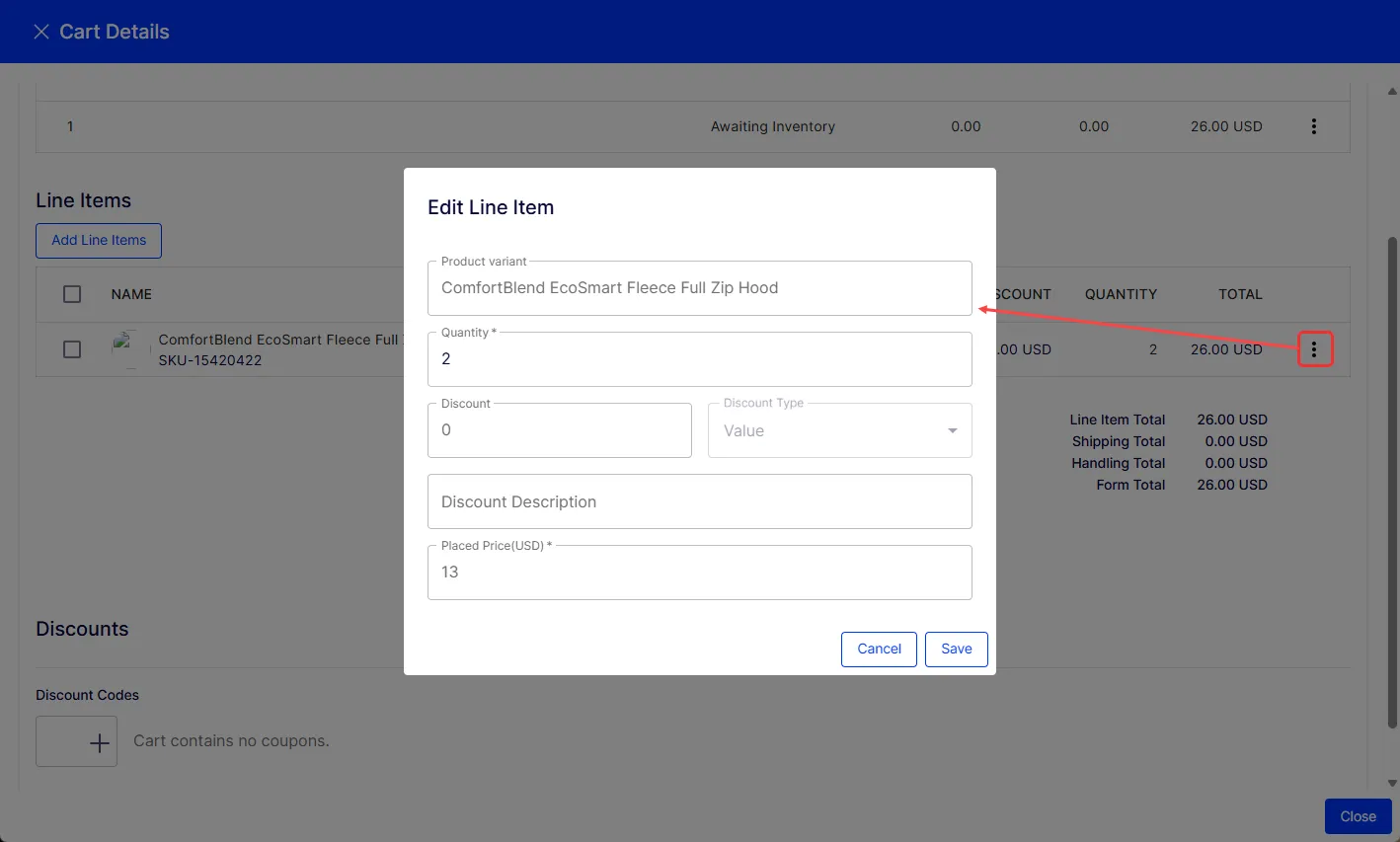Click the Product variant field
This screenshot has width=1400, height=842.
(700, 288)
